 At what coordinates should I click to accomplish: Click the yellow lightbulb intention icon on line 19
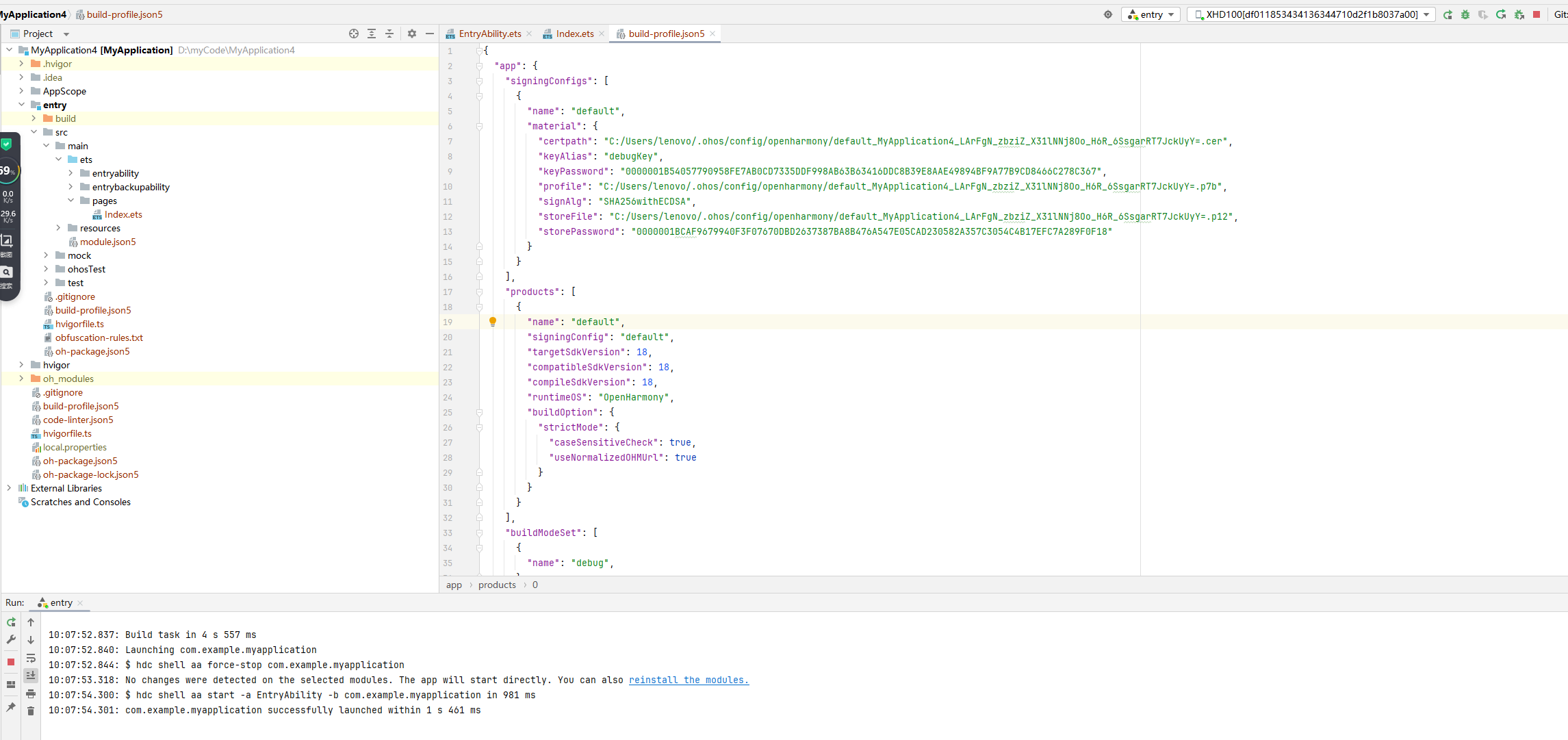(x=492, y=322)
